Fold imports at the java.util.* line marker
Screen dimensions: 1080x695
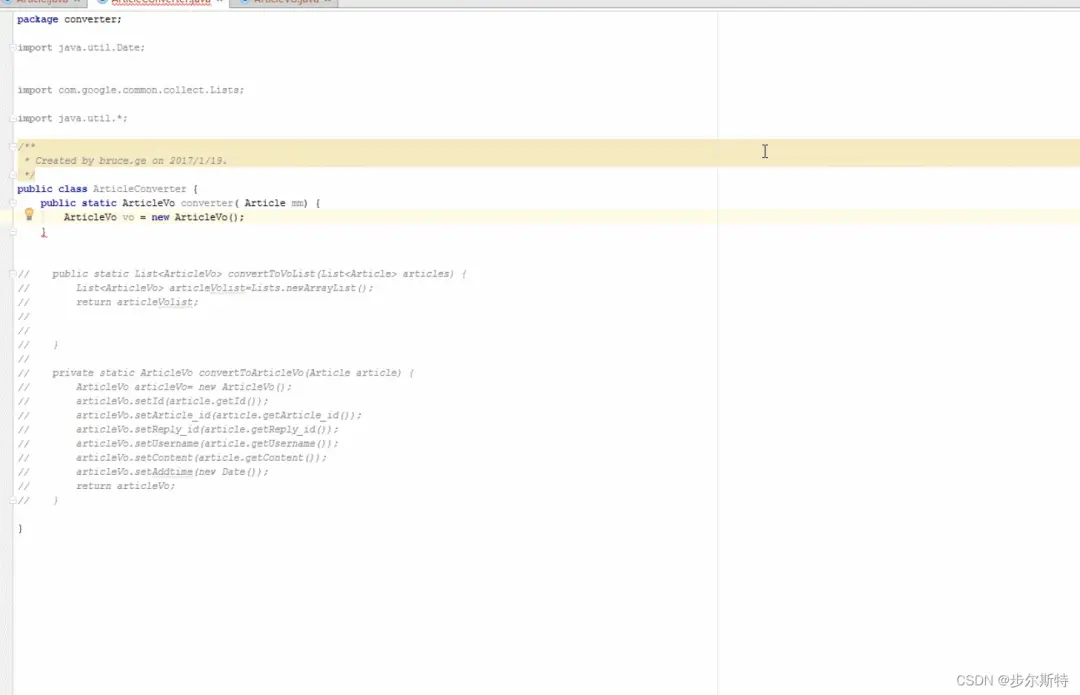coord(12,119)
